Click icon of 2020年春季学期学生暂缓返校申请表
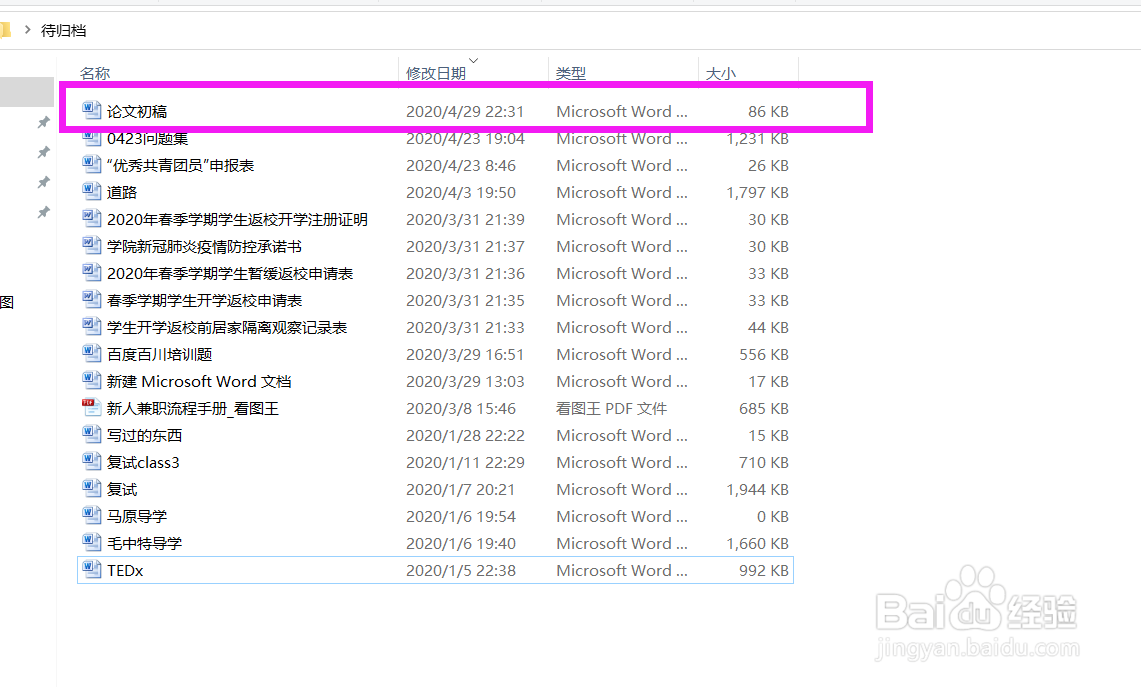The image size is (1141, 687). (x=91, y=272)
